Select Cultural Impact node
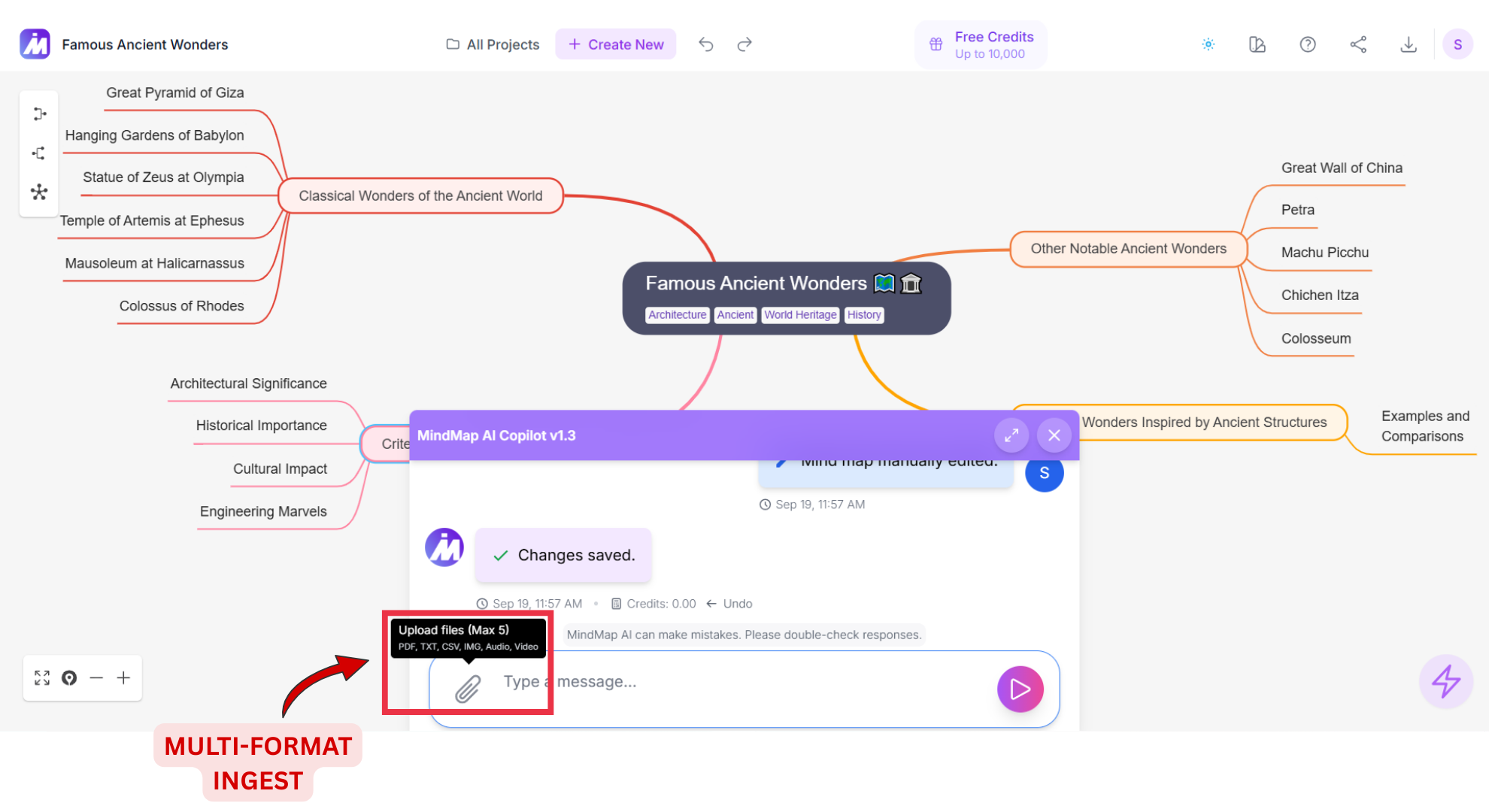The height and width of the screenshot is (812, 1489). 280,468
